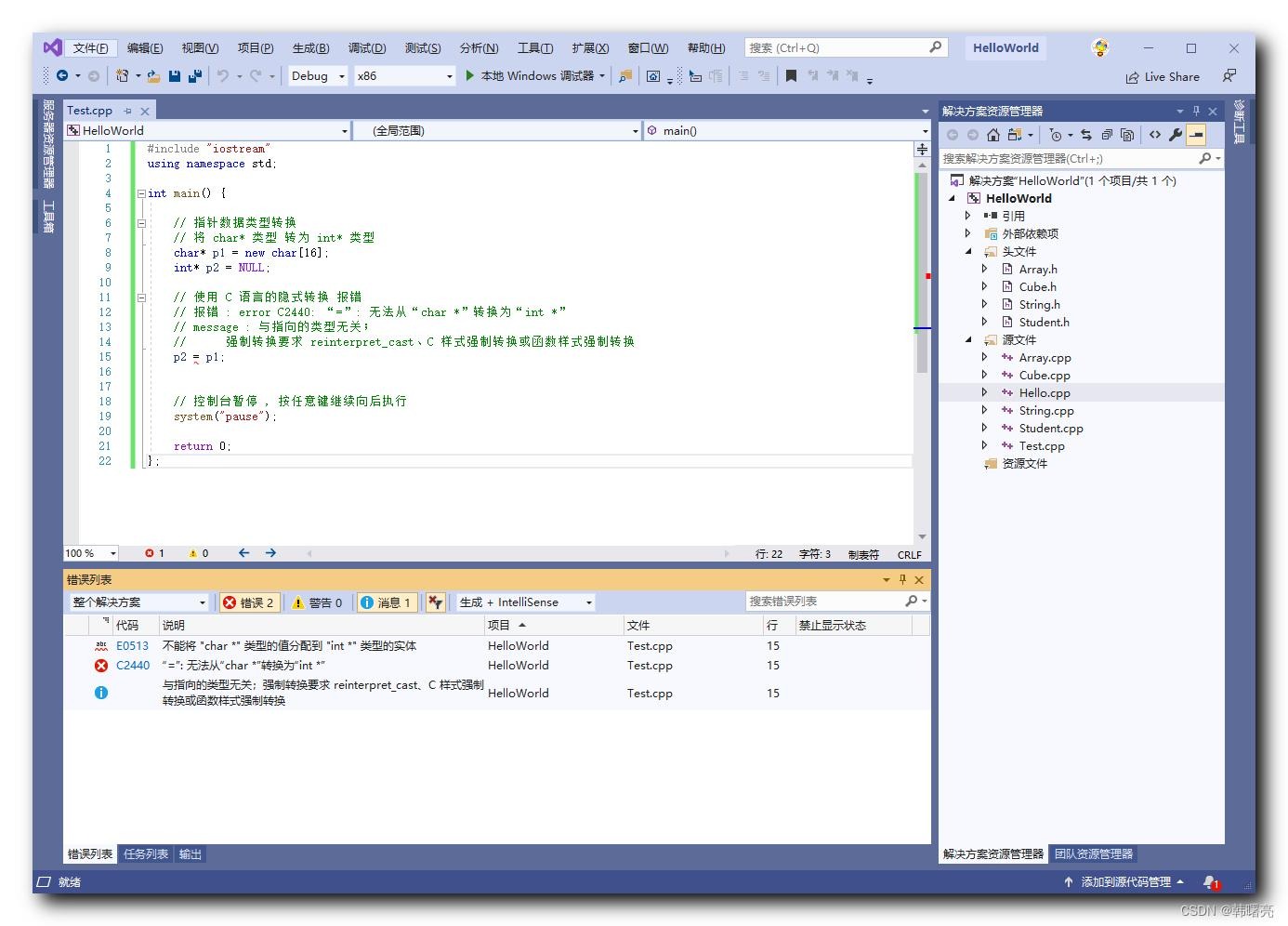Open the feedback icon near Live Share
The width and height of the screenshot is (1288, 926).
[1229, 76]
